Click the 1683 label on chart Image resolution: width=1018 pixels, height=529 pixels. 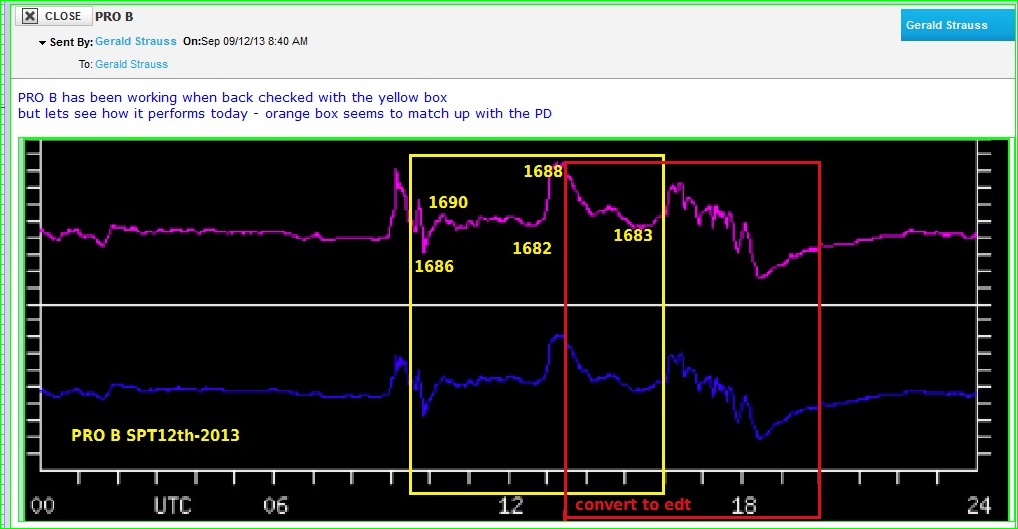(633, 235)
